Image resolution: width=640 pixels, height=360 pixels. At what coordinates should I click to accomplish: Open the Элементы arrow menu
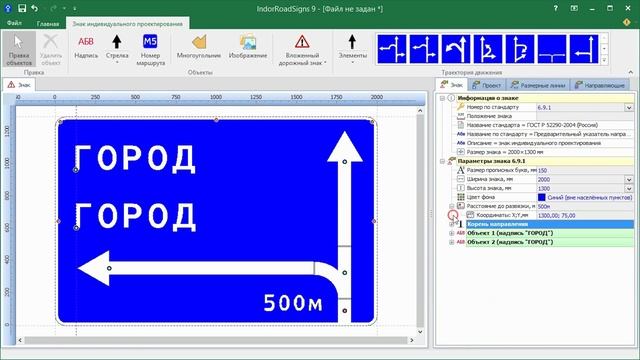coord(352,49)
